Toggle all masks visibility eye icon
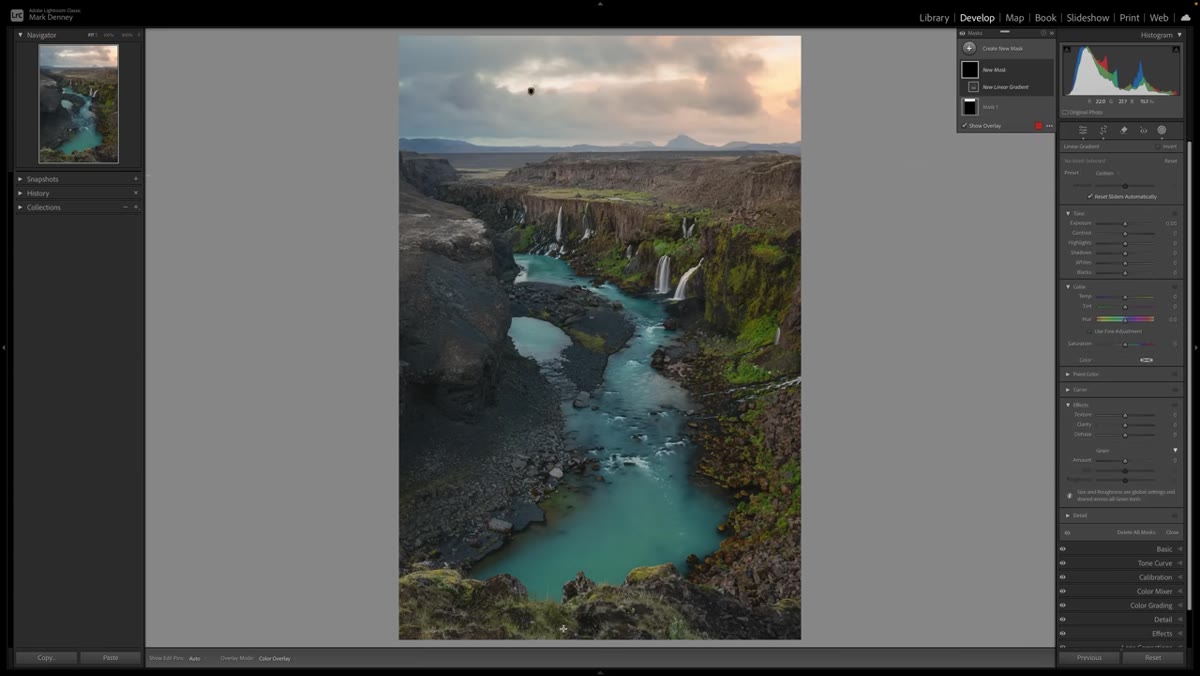This screenshot has width=1200, height=676. tap(1067, 532)
